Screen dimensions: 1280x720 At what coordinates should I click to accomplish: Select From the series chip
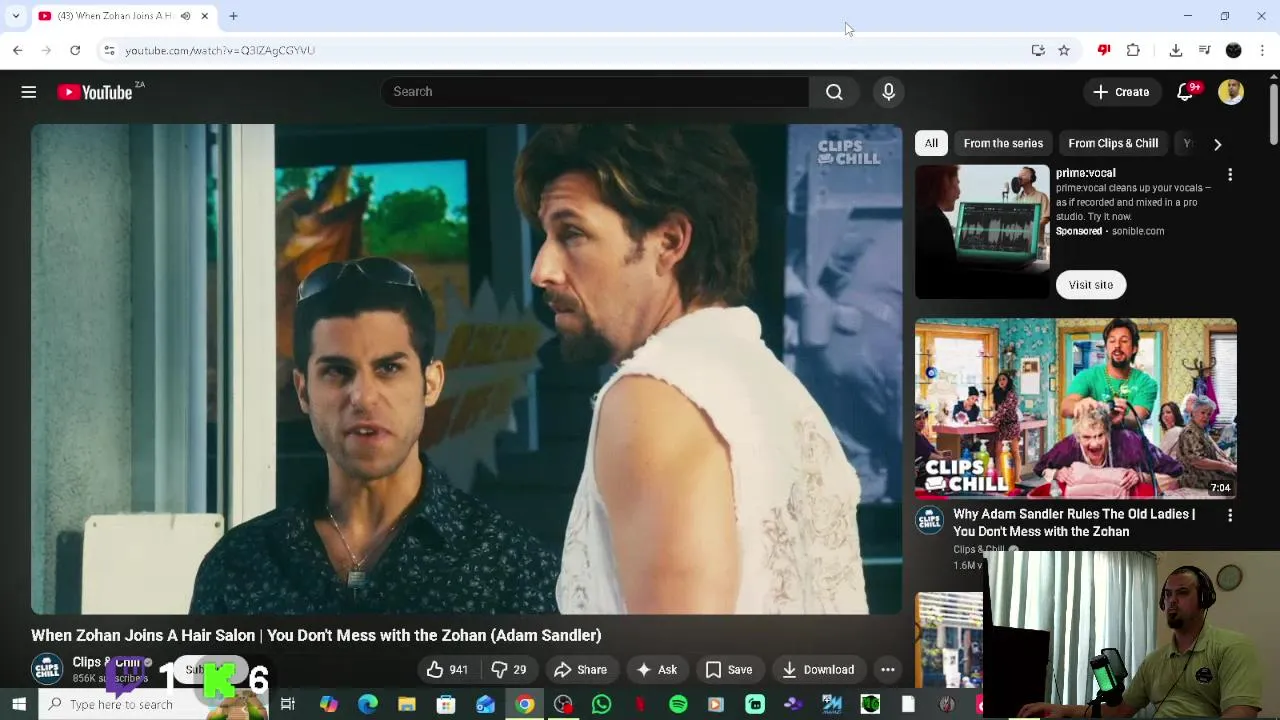(x=1003, y=143)
